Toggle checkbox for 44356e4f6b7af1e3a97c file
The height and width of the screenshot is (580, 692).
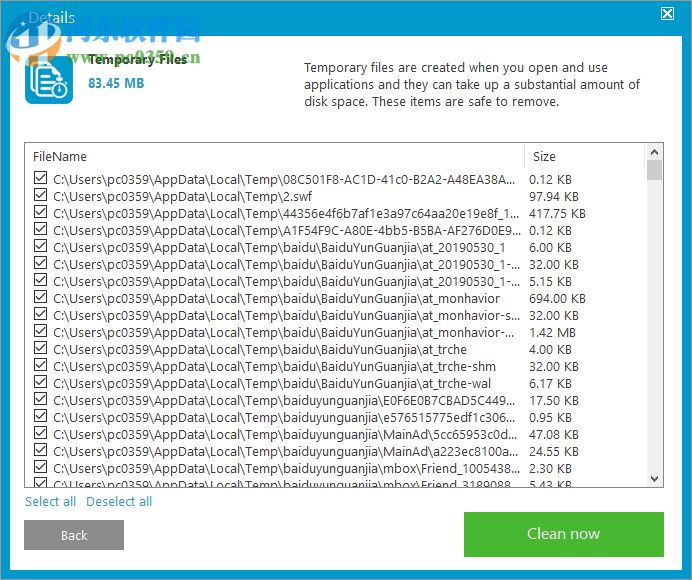pos(40,212)
